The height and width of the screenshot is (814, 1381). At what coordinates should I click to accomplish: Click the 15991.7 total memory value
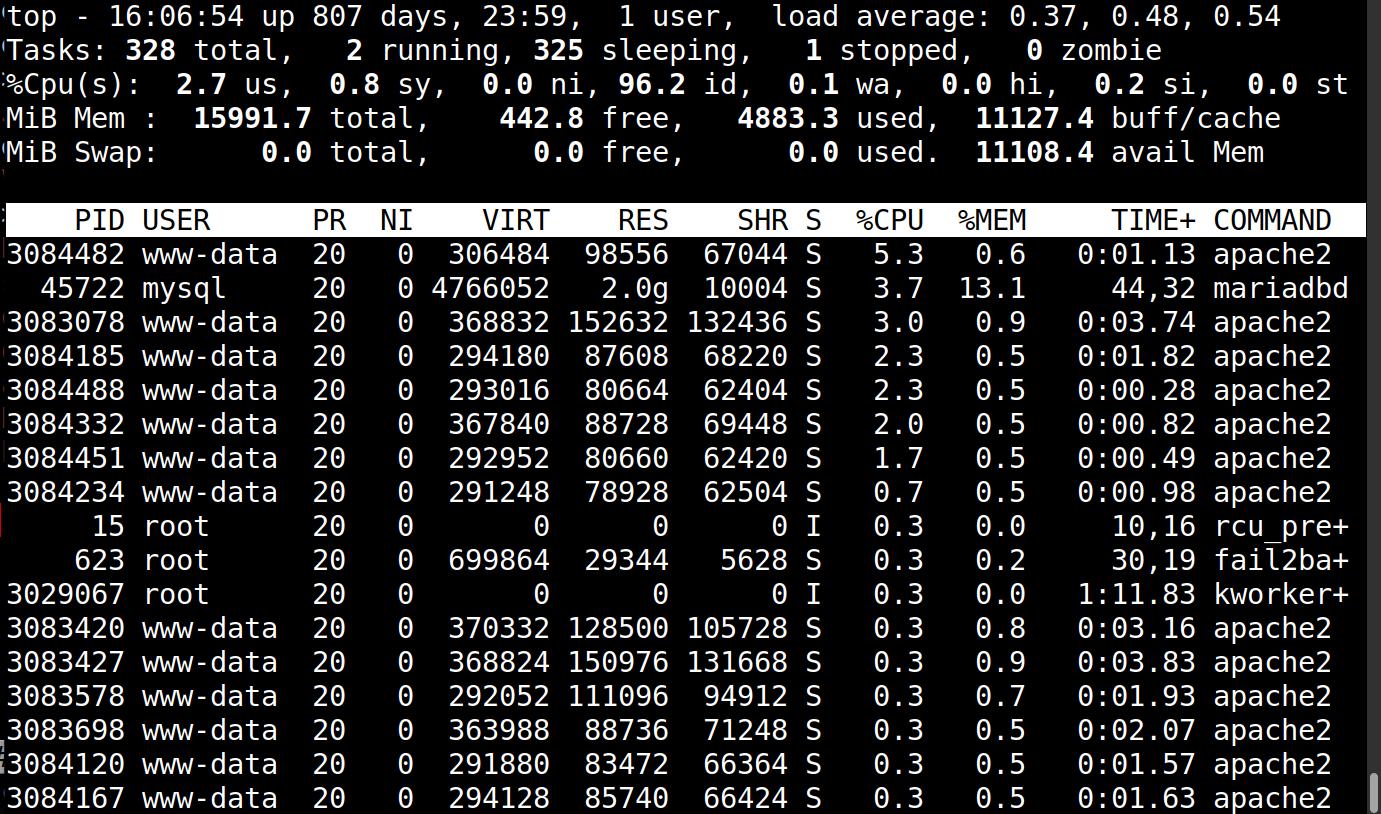252,118
